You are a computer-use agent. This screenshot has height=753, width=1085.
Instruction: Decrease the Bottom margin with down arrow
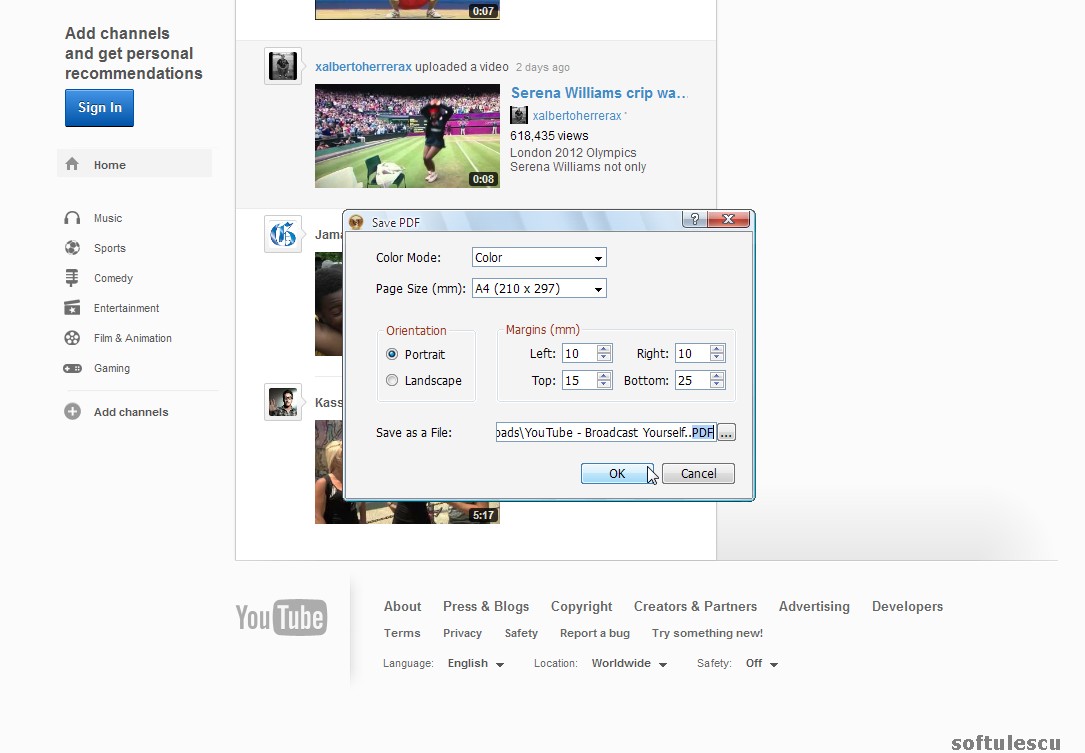(x=718, y=385)
